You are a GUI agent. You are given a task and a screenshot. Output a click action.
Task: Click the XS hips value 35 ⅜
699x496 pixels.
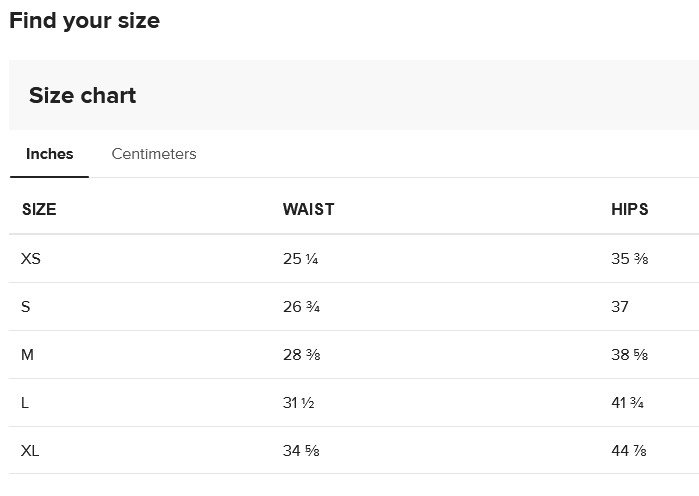629,258
